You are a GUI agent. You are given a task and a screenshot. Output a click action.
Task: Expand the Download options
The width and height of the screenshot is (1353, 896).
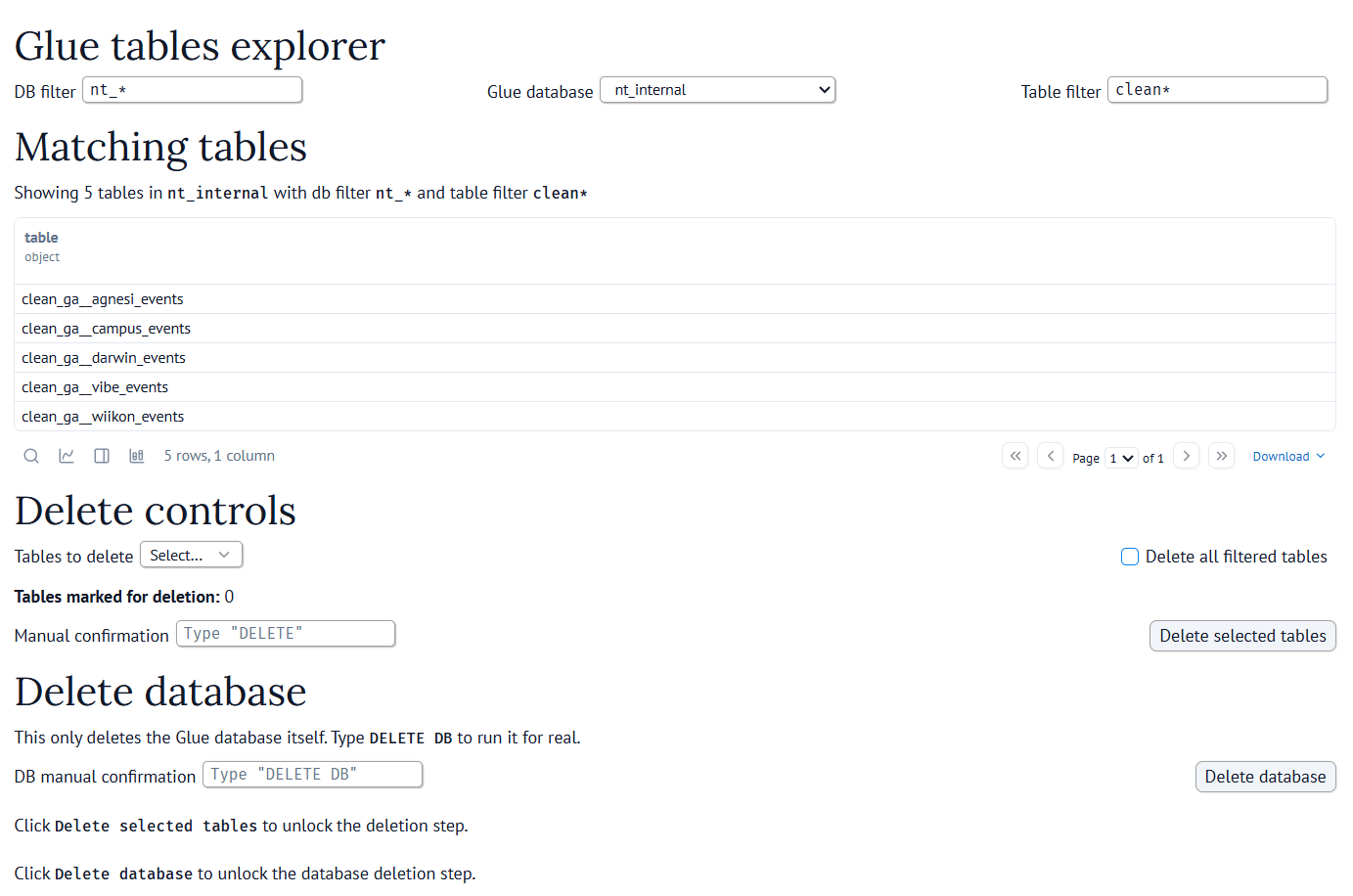click(1288, 456)
